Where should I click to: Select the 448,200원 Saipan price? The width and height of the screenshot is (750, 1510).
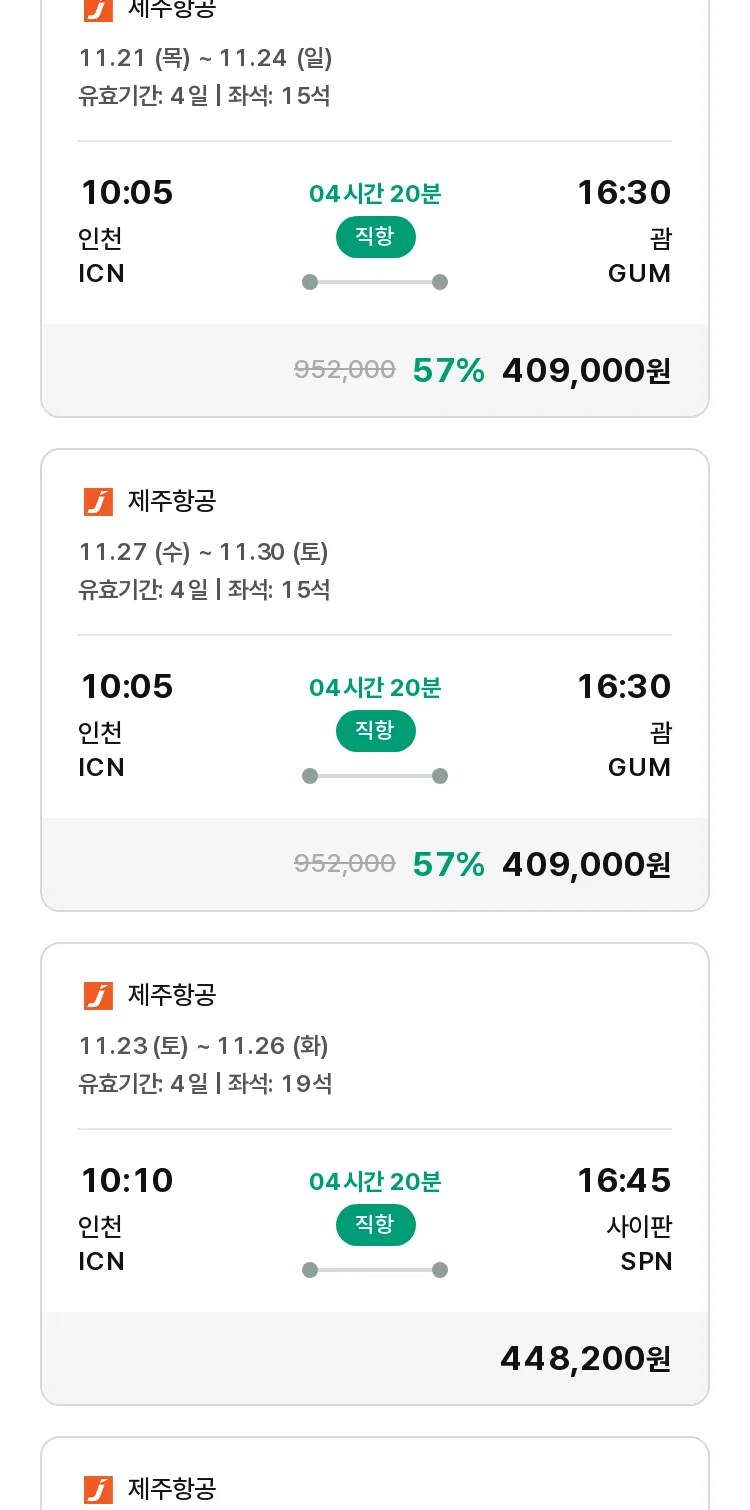(585, 1358)
